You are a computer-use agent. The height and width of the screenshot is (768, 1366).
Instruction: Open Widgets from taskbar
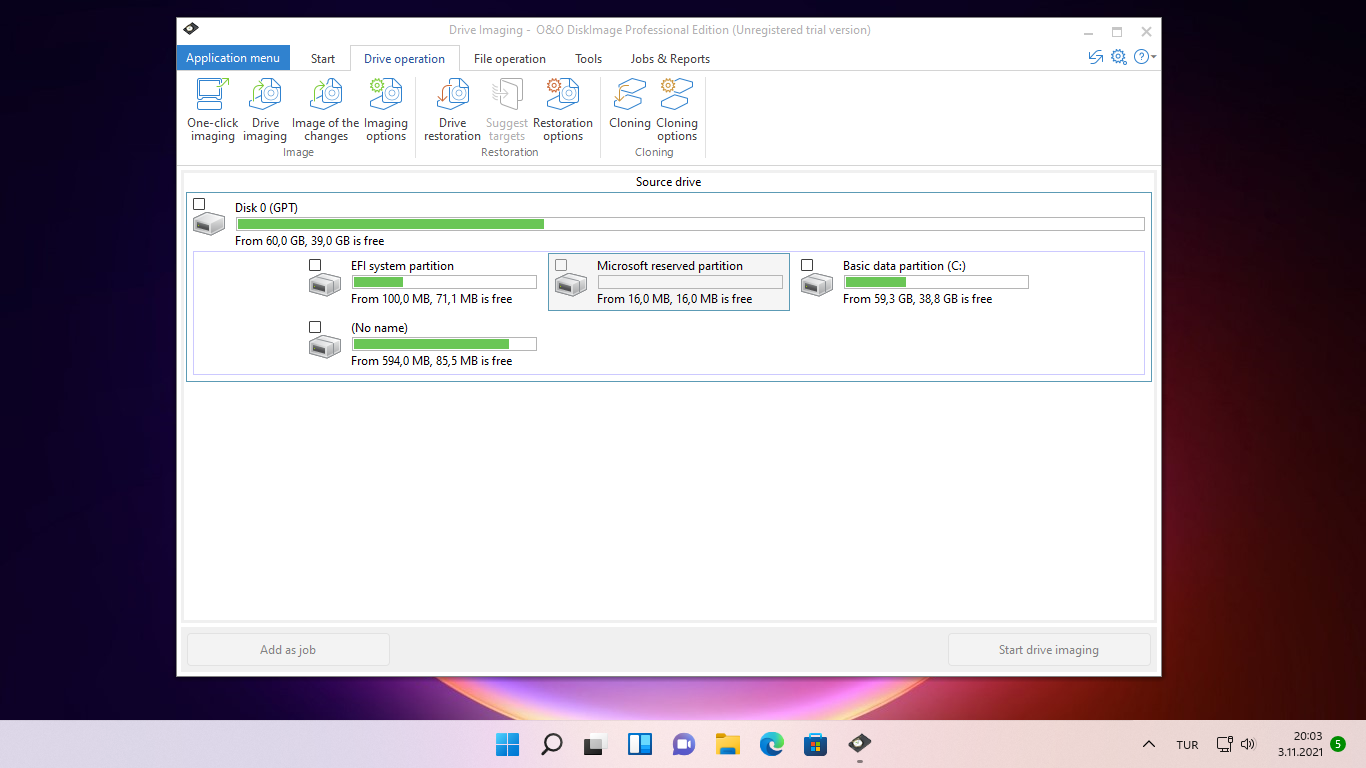pos(639,744)
